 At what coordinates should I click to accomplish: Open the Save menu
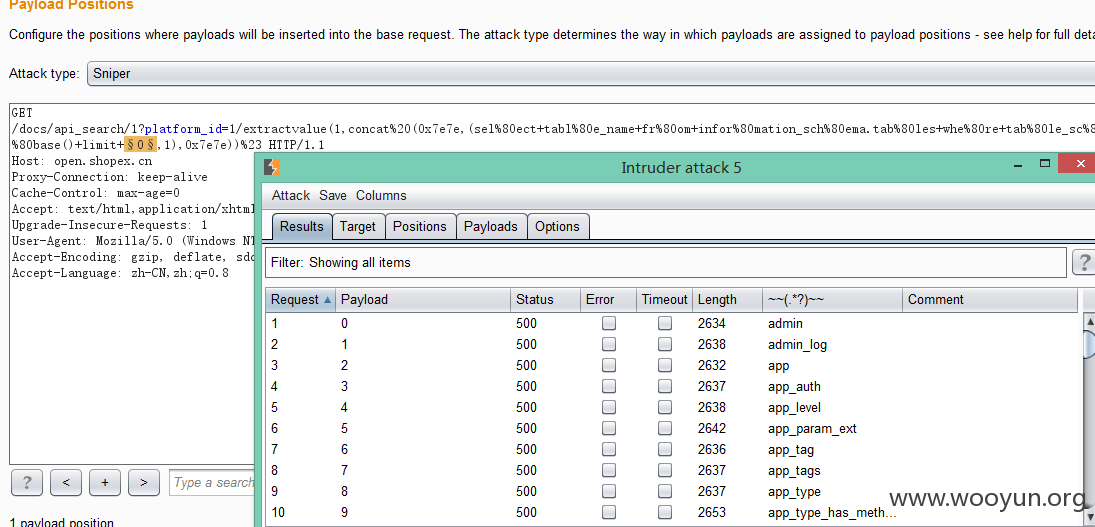coord(332,195)
